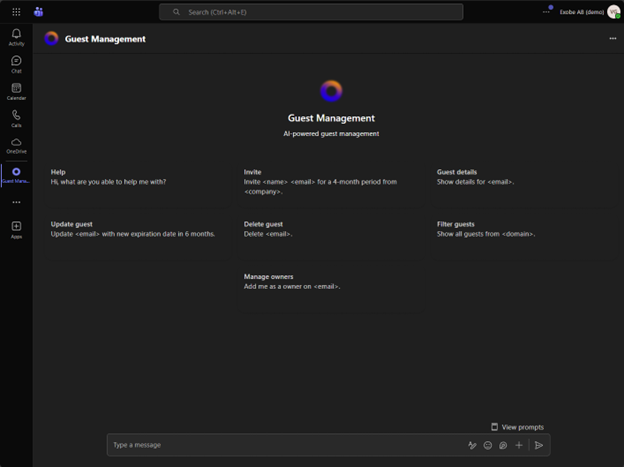Screen dimensions: 624x467
Task: Send the message with arrow icon
Action: (x=539, y=445)
